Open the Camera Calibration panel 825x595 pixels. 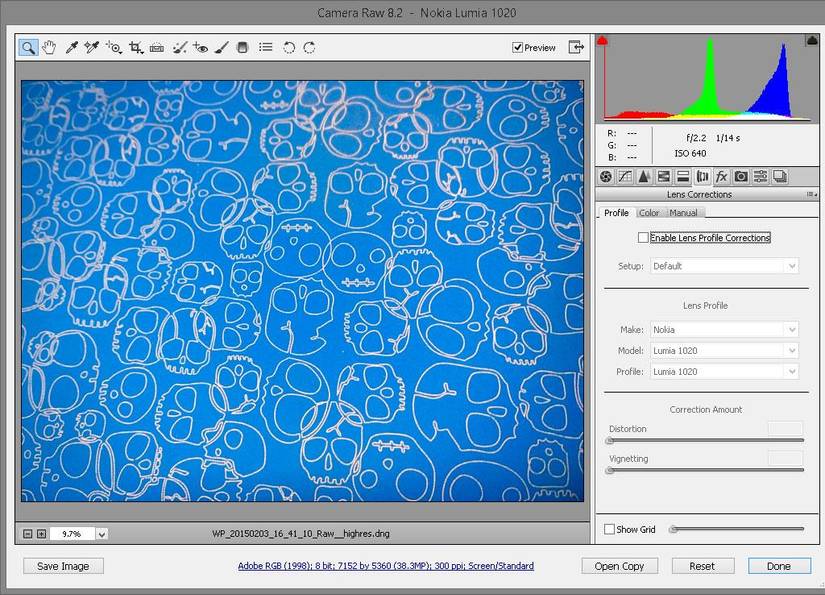coord(741,177)
